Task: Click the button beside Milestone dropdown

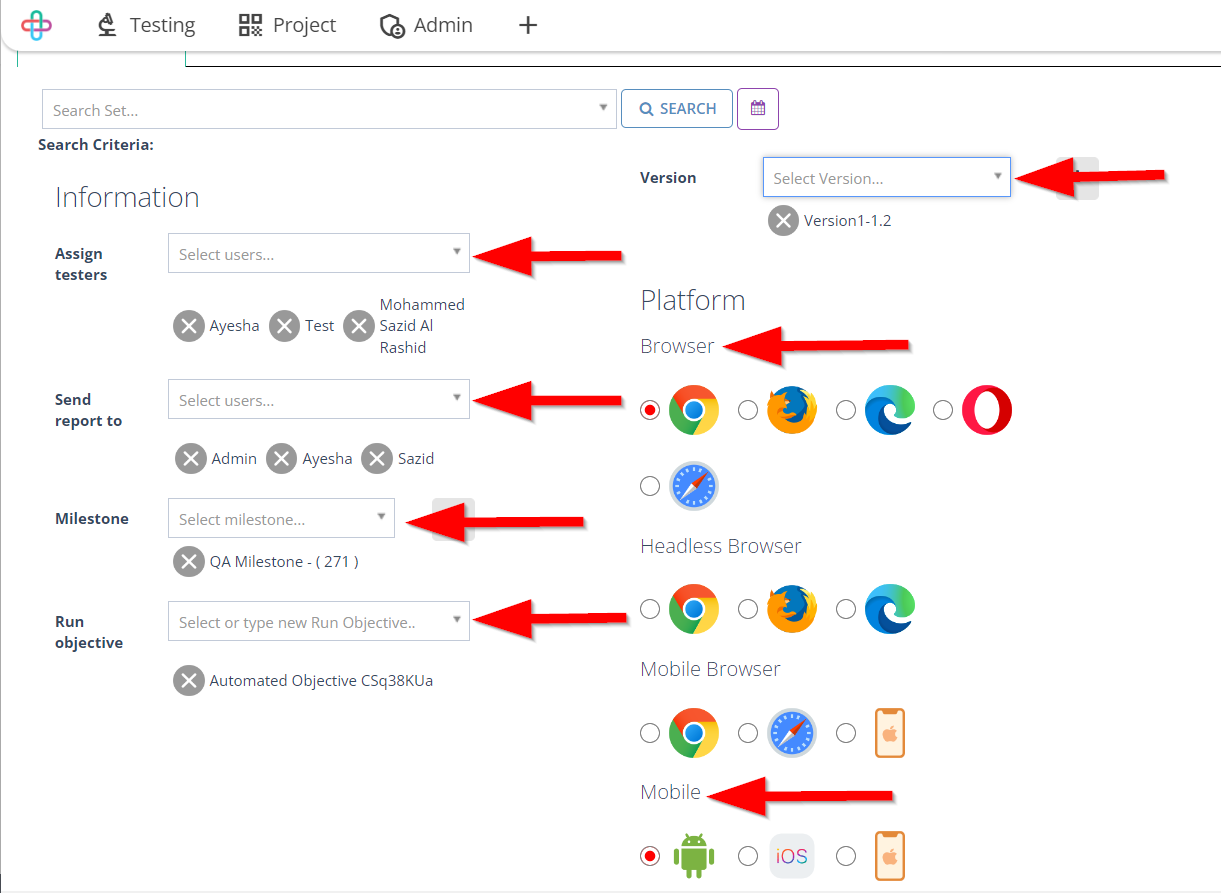Action: [453, 519]
